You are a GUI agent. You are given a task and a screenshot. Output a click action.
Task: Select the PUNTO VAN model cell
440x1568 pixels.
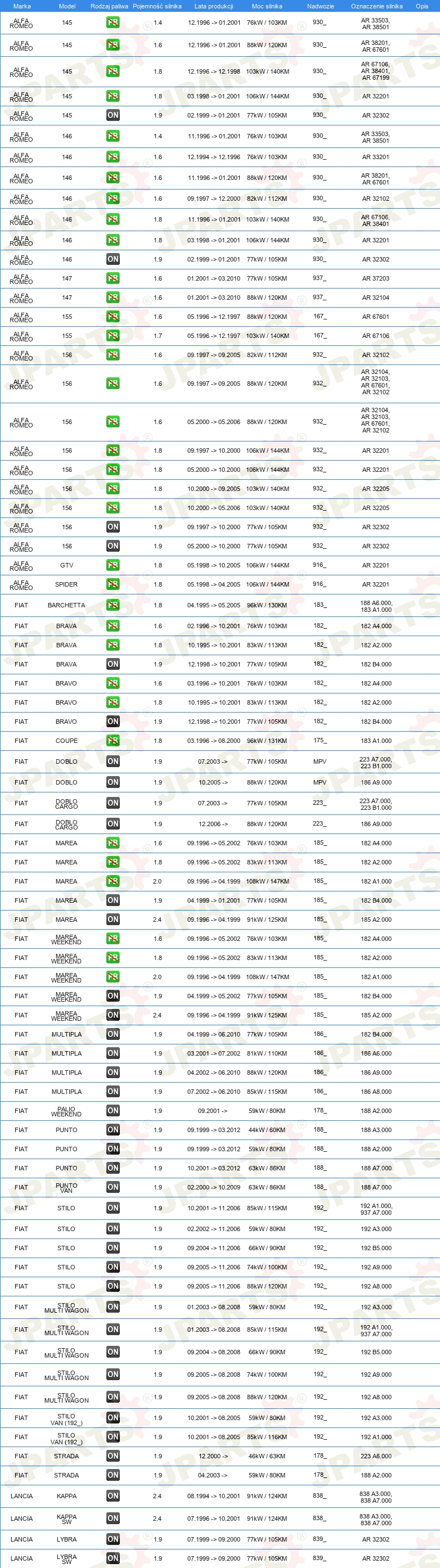pyautogui.click(x=66, y=1188)
